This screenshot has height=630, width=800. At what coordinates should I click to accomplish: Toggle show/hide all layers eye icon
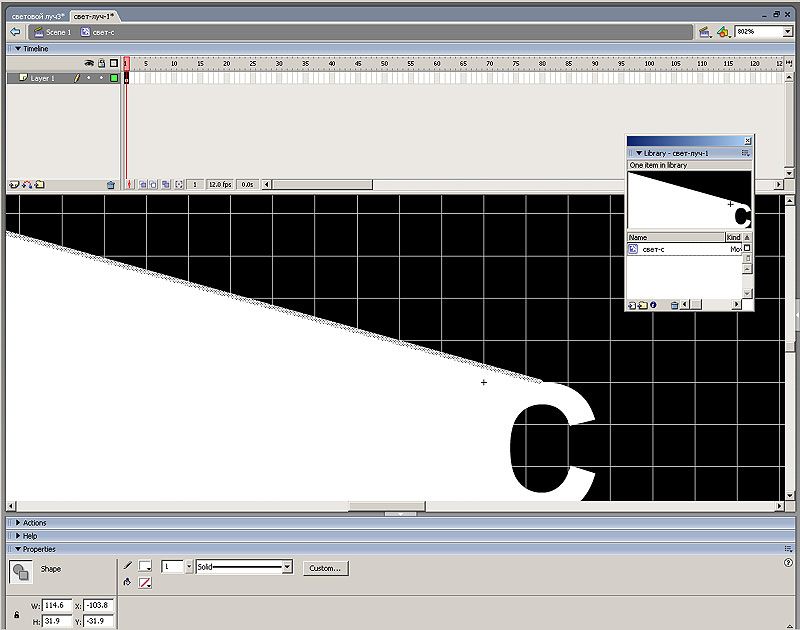88,63
